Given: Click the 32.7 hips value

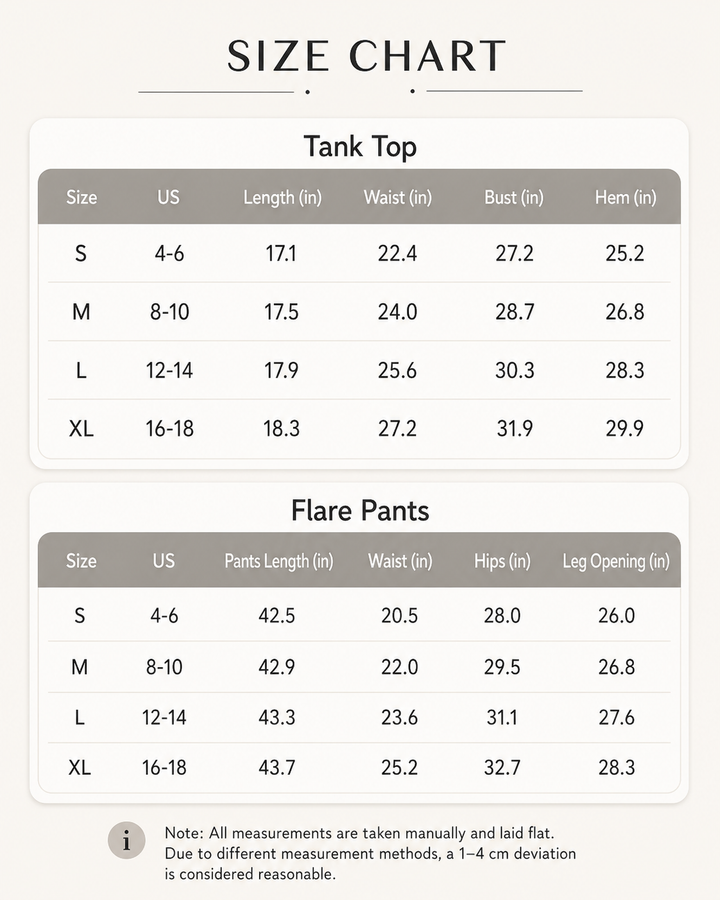Looking at the screenshot, I should [502, 767].
